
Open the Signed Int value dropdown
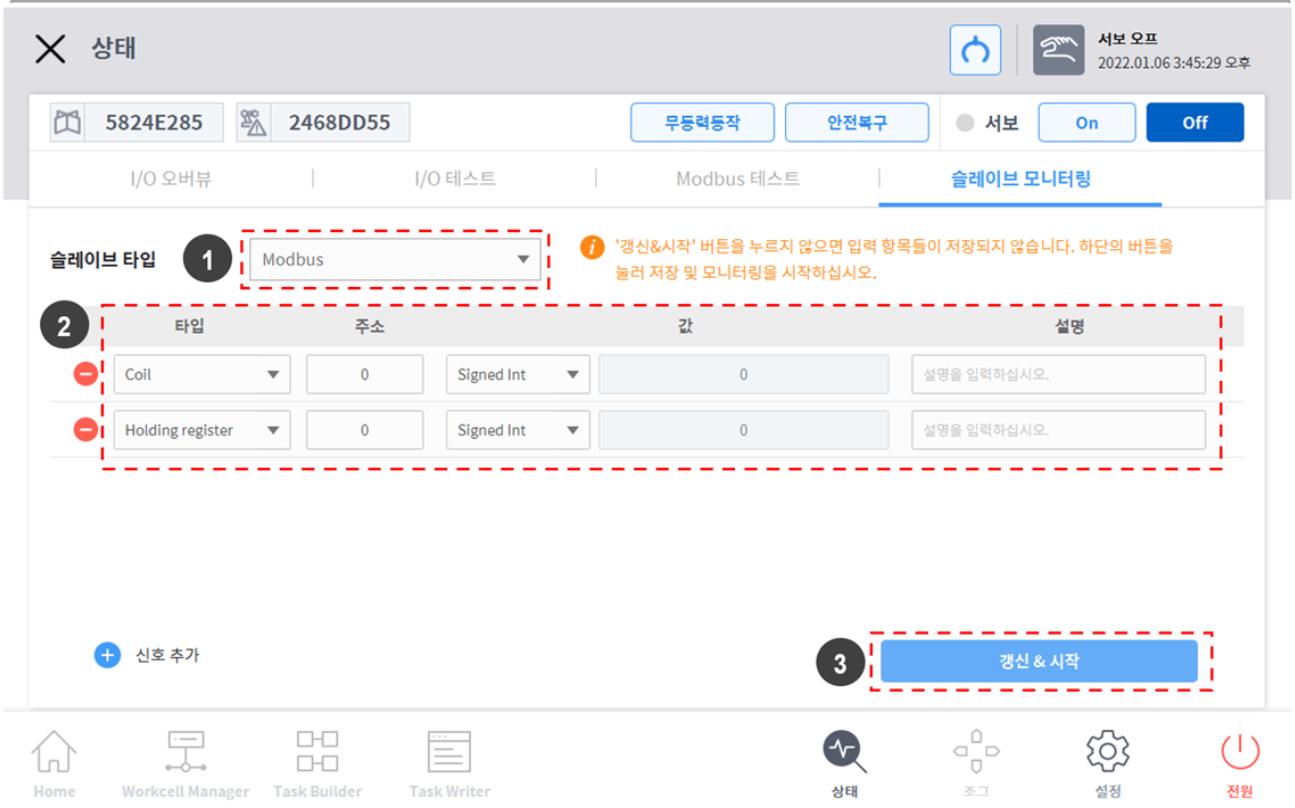pyautogui.click(x=517, y=374)
